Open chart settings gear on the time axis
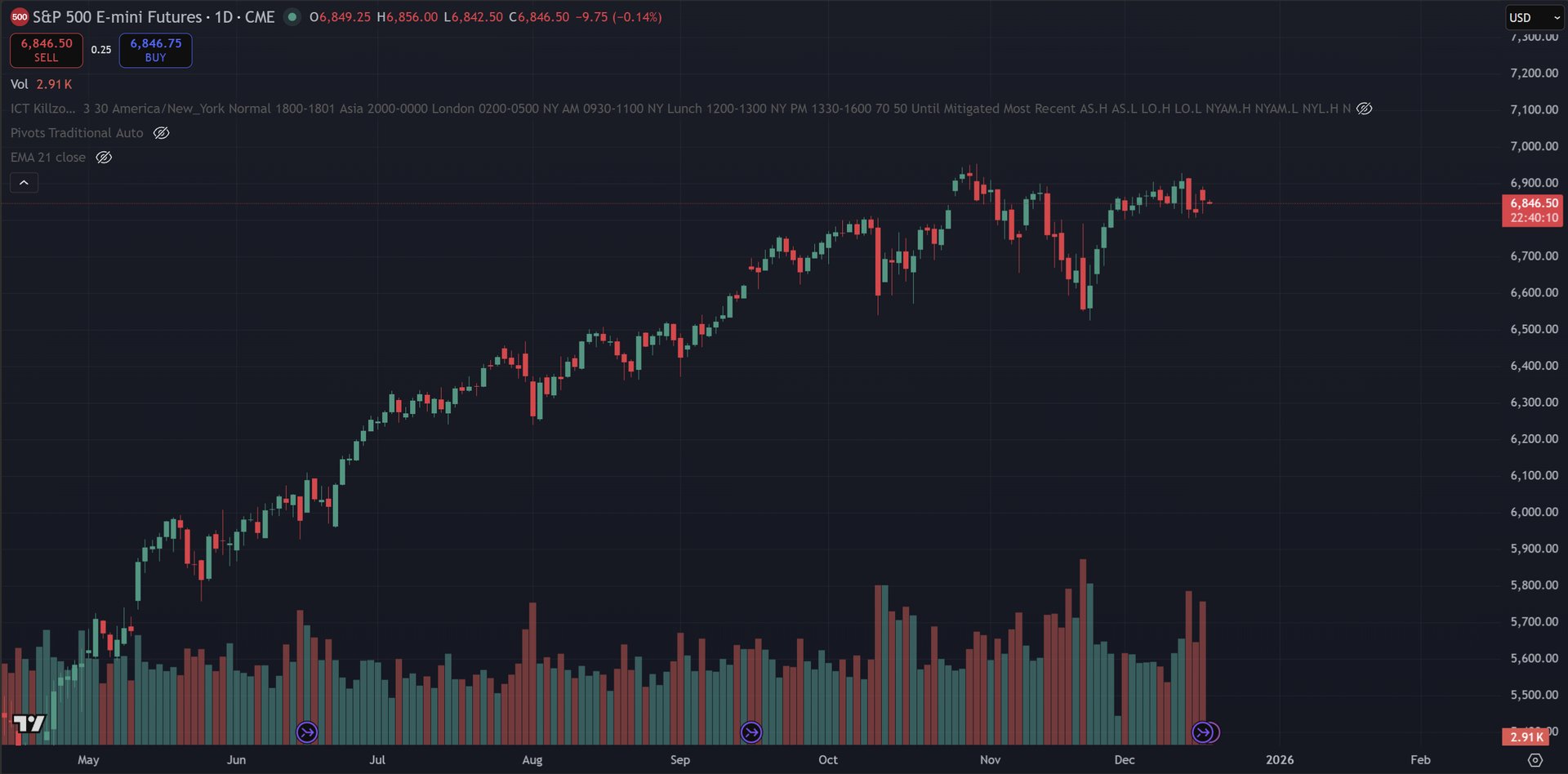Viewport: 1568px width, 774px height. click(1535, 760)
